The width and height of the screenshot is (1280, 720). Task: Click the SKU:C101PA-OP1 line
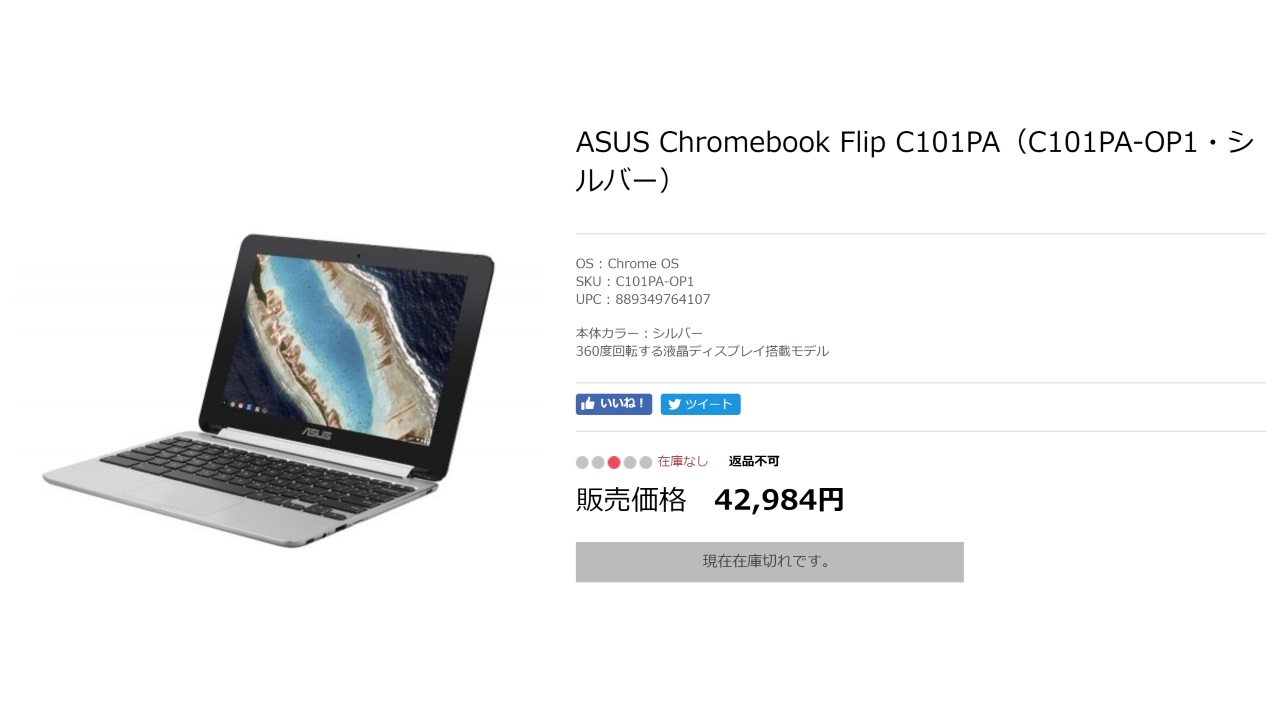coord(635,282)
